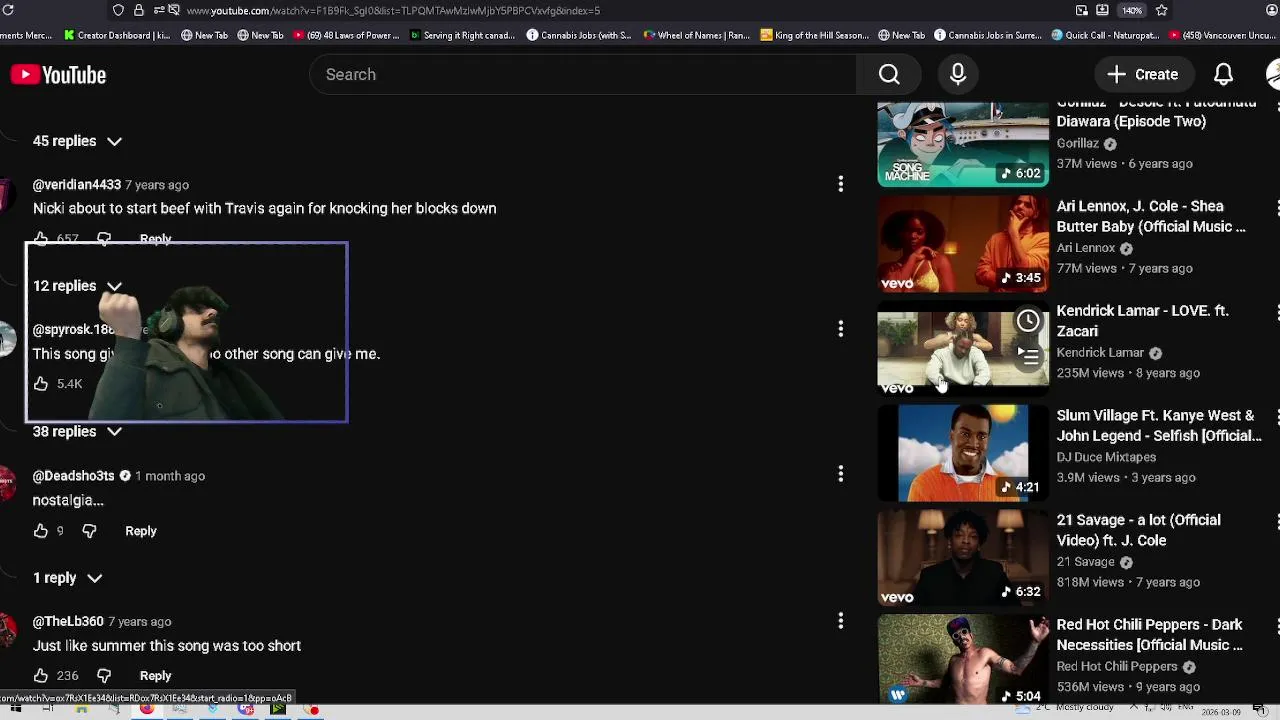Click Add to queue on Kendrick Lamar thumbnail
This screenshot has width=1280, height=720.
[x=1028, y=355]
